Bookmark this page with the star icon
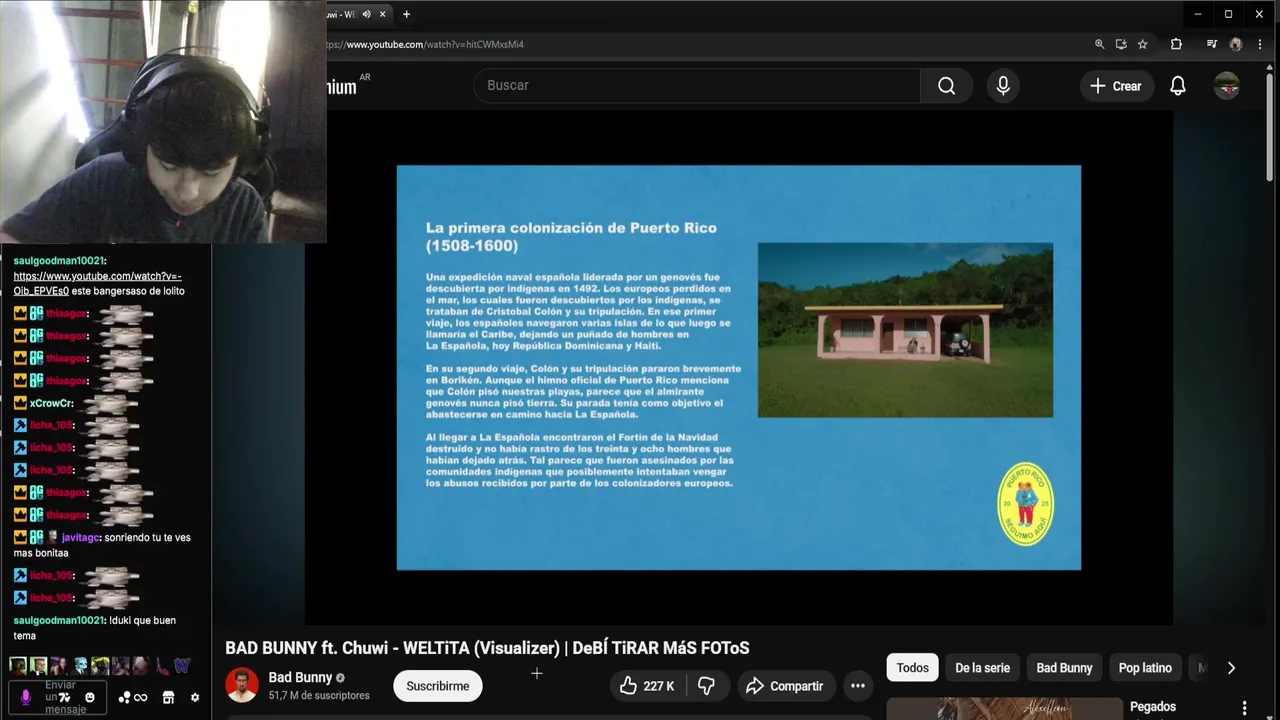Image resolution: width=1280 pixels, height=720 pixels. (1142, 44)
